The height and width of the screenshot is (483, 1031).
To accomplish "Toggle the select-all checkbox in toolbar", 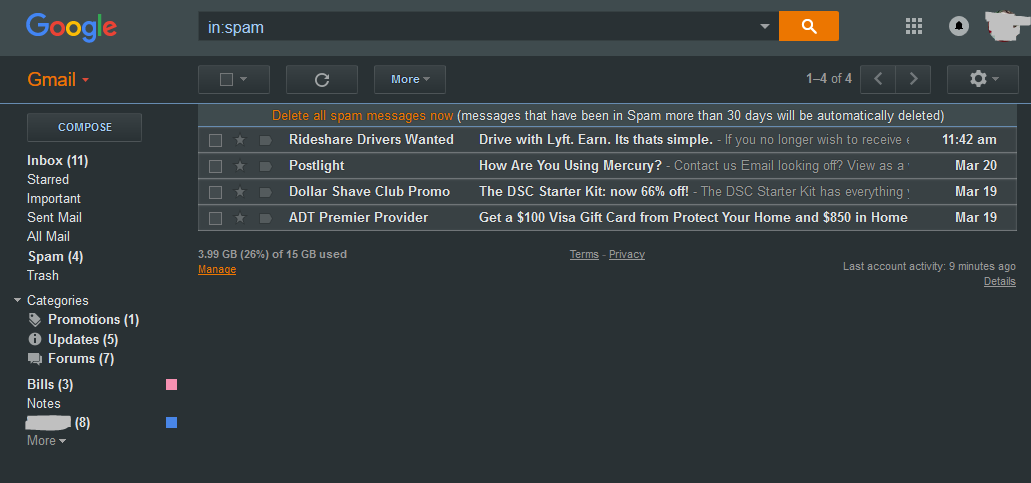I will point(226,80).
